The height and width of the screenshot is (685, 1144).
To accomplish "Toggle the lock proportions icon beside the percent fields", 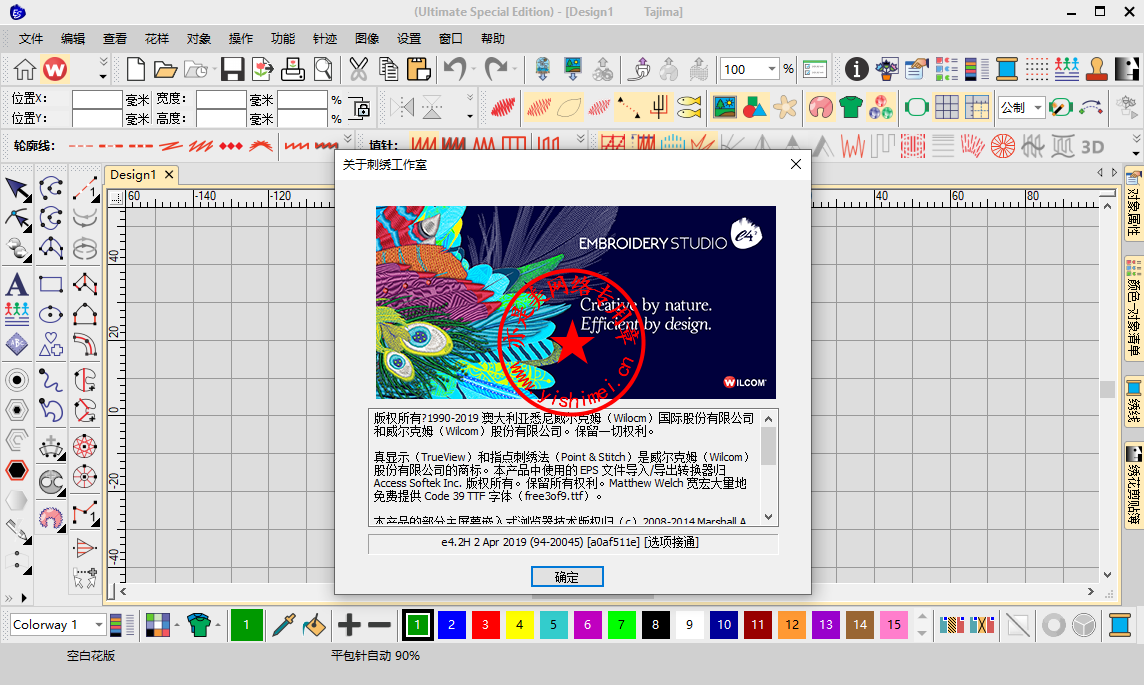I will 359,108.
